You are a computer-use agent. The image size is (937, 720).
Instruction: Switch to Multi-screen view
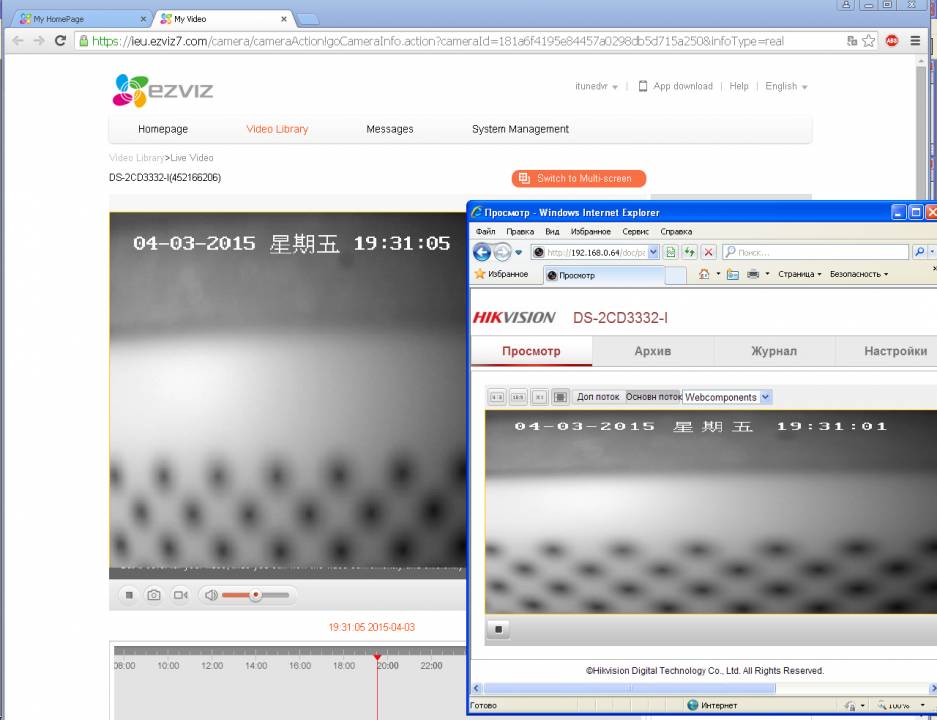pyautogui.click(x=578, y=178)
